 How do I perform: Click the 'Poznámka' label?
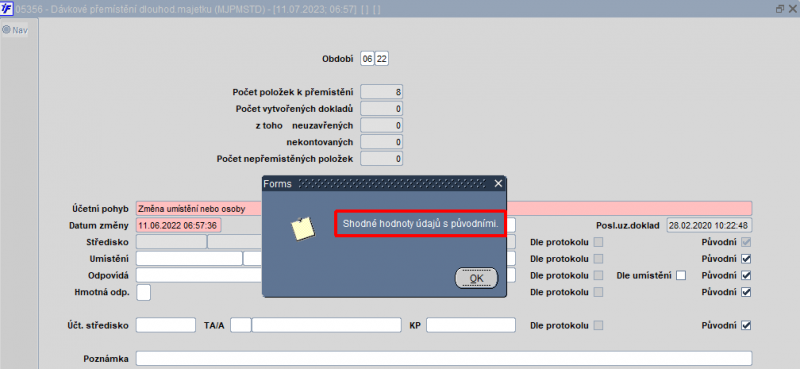(106, 359)
